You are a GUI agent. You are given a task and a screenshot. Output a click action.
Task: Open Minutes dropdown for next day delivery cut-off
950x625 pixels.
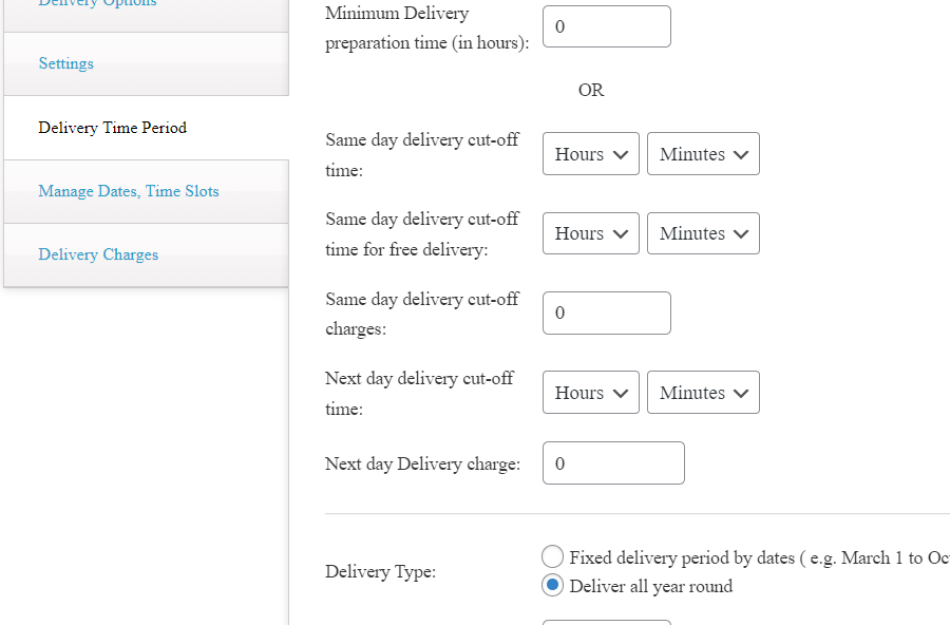coord(703,392)
